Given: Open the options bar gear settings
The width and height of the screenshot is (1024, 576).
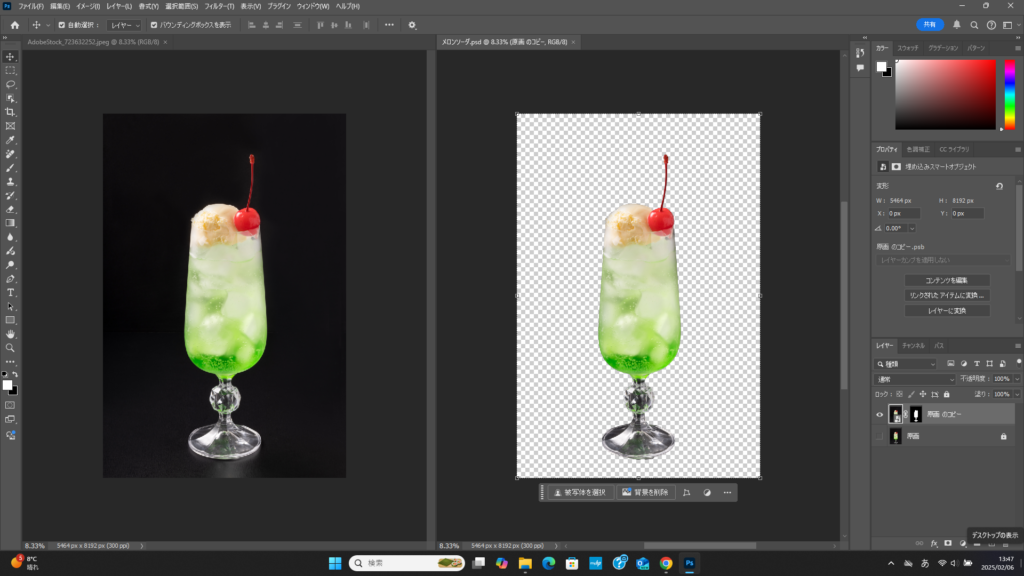Looking at the screenshot, I should (x=412, y=25).
